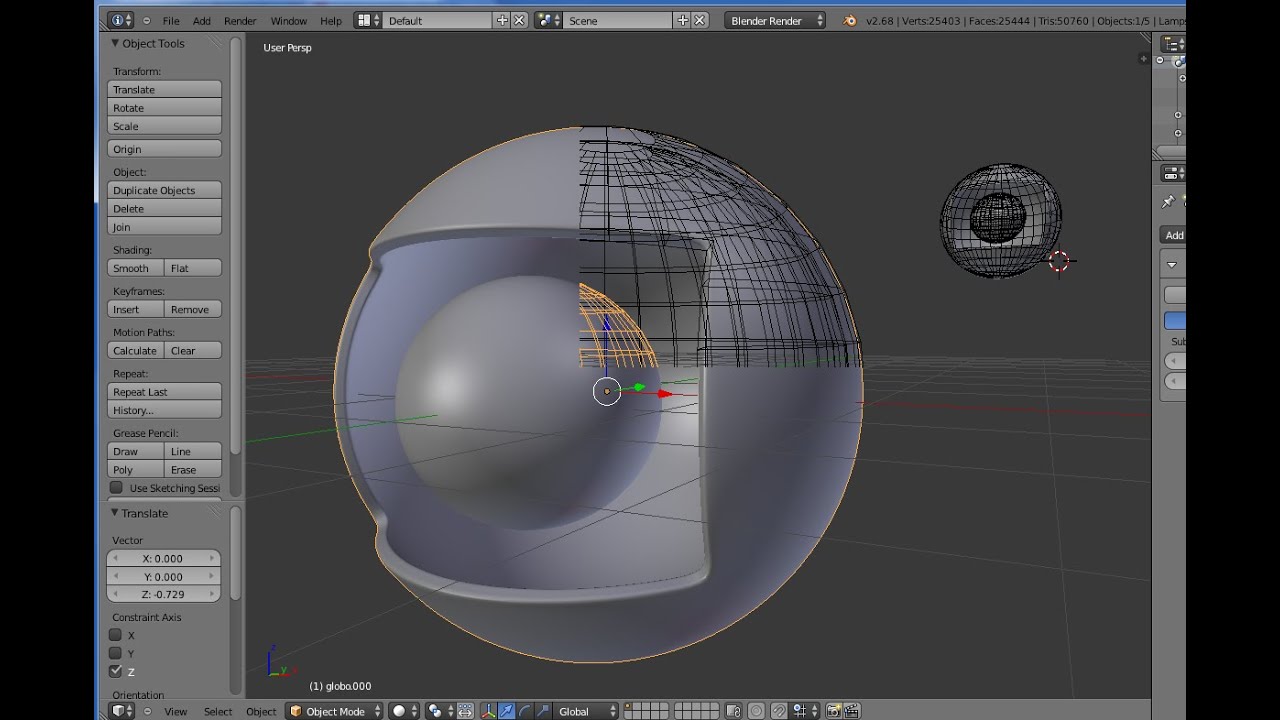Delete the current Scene with X
The height and width of the screenshot is (720, 1280).
(700, 20)
